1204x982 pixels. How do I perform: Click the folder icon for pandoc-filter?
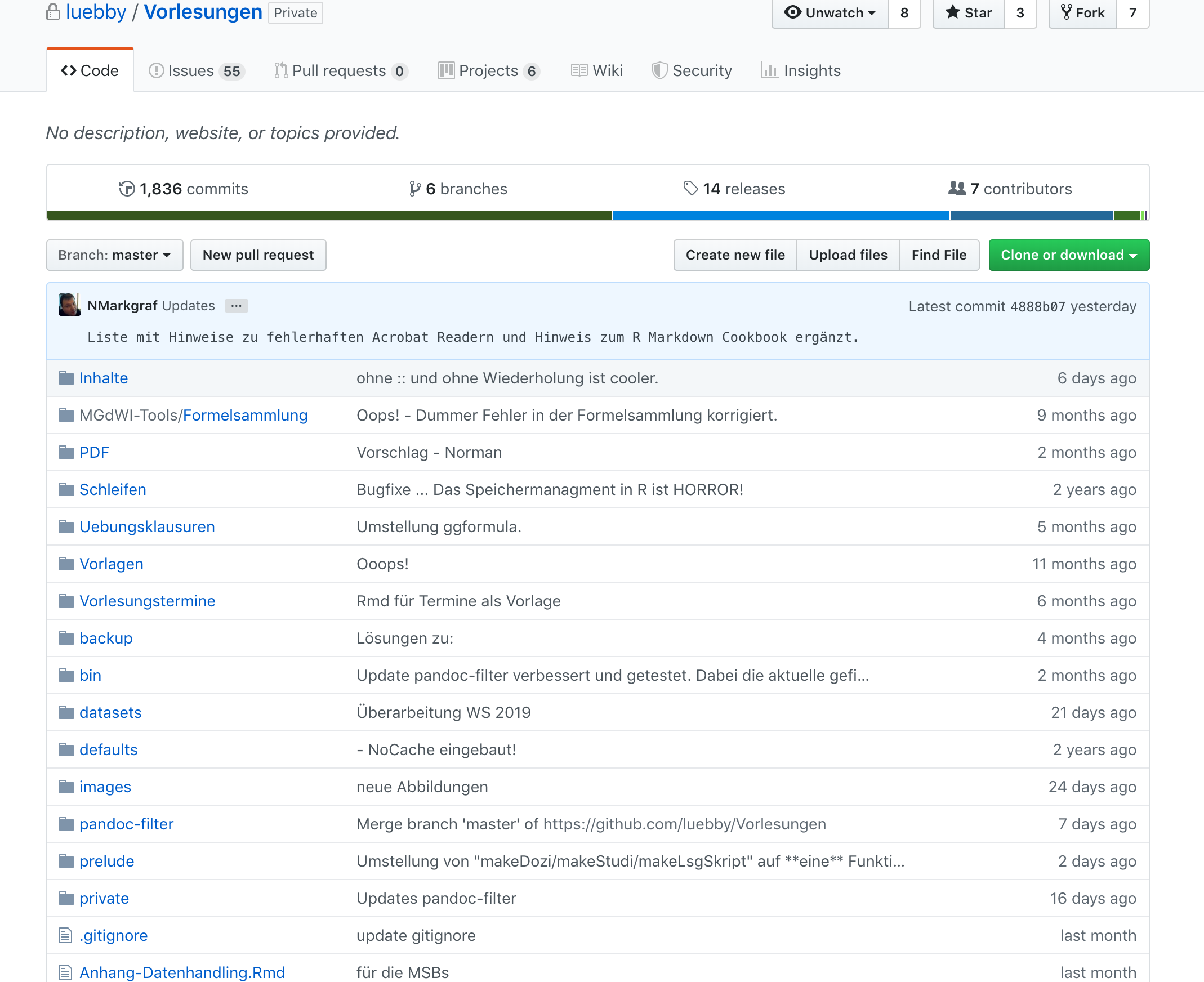tap(66, 824)
